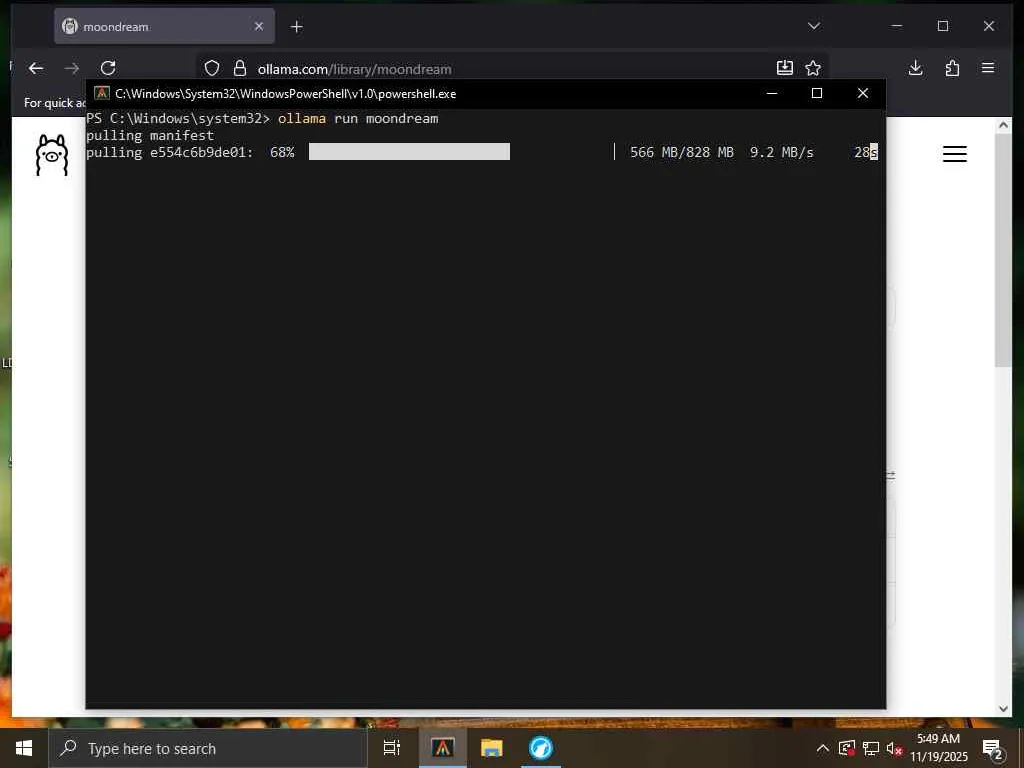Click the install/save page icon in the address bar

coord(784,68)
